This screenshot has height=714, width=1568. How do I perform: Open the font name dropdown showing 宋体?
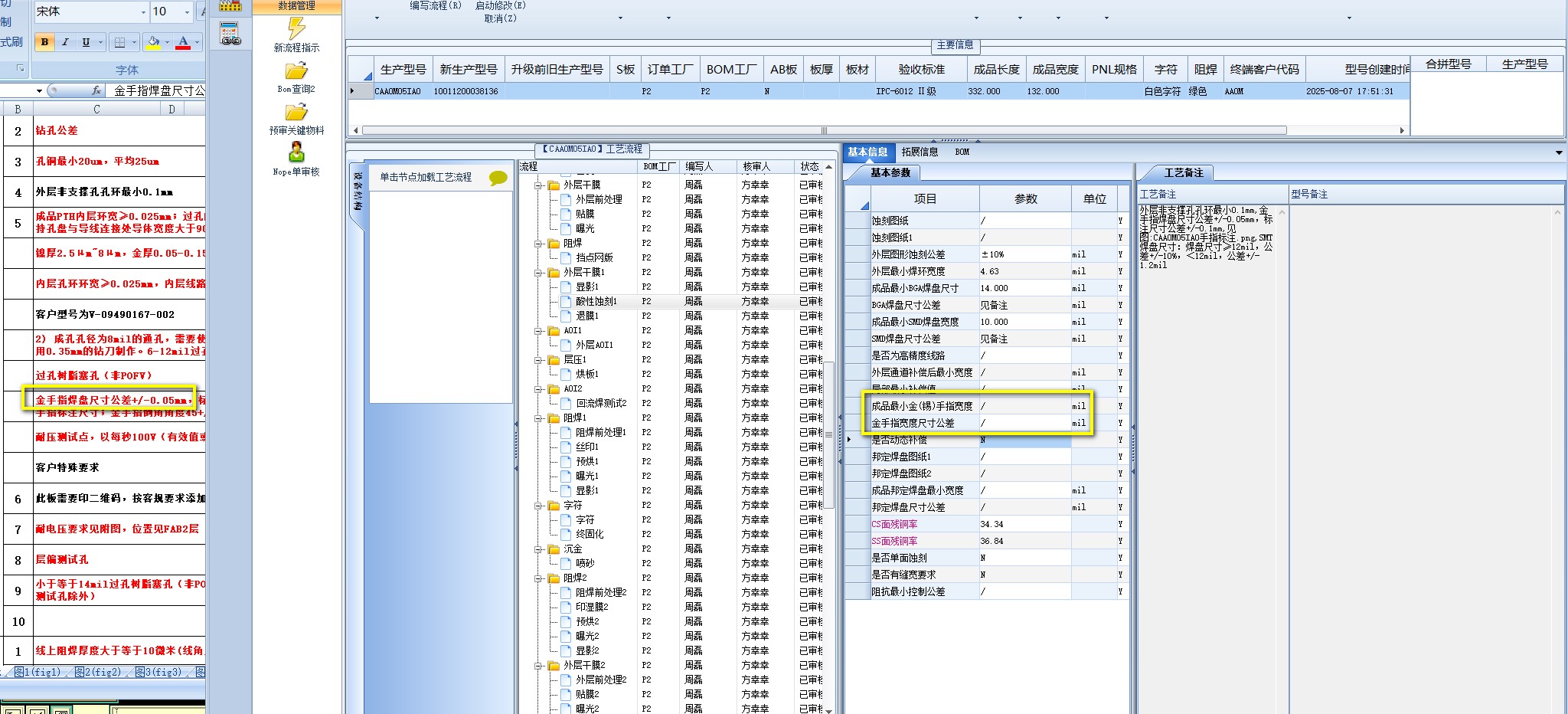pyautogui.click(x=143, y=11)
